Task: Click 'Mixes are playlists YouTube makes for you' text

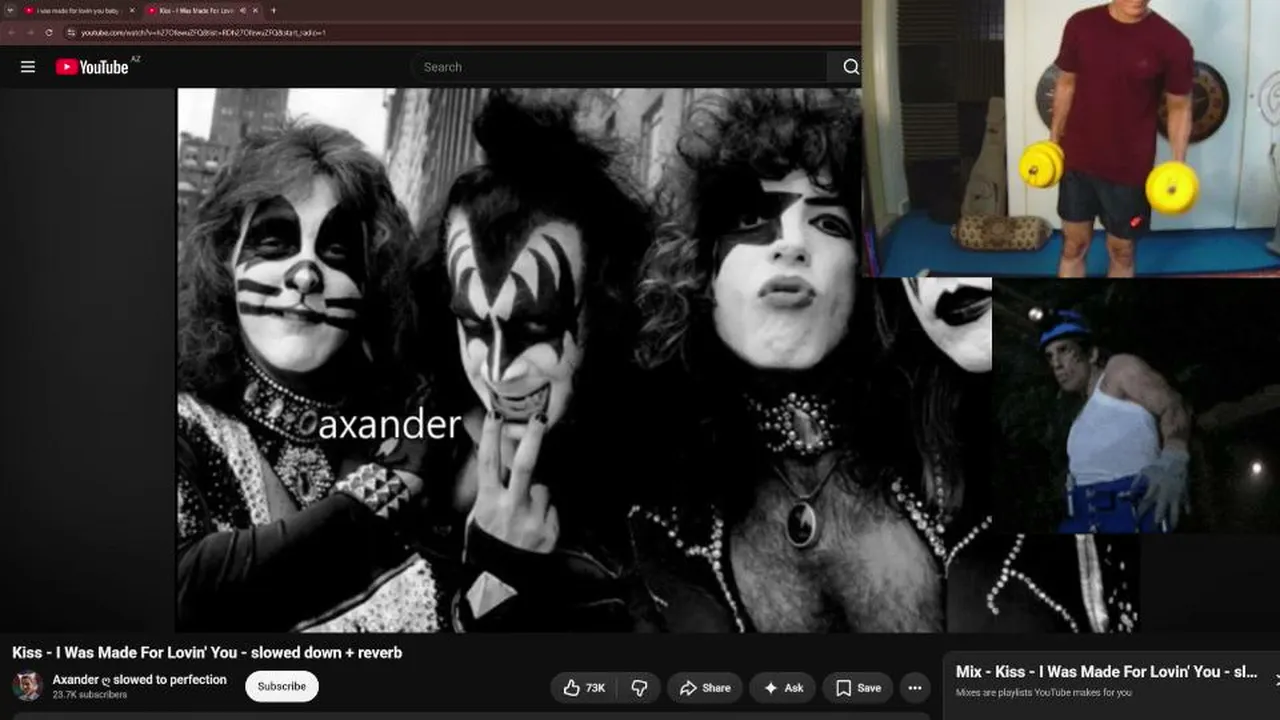Action: (1044, 692)
